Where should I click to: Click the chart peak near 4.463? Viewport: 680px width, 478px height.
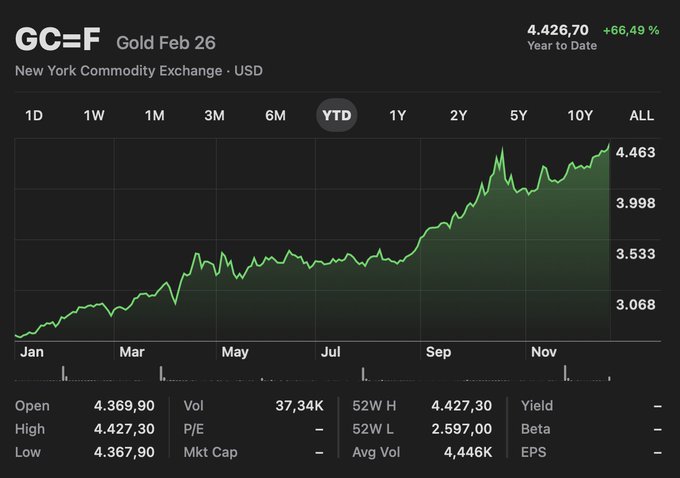(608, 146)
